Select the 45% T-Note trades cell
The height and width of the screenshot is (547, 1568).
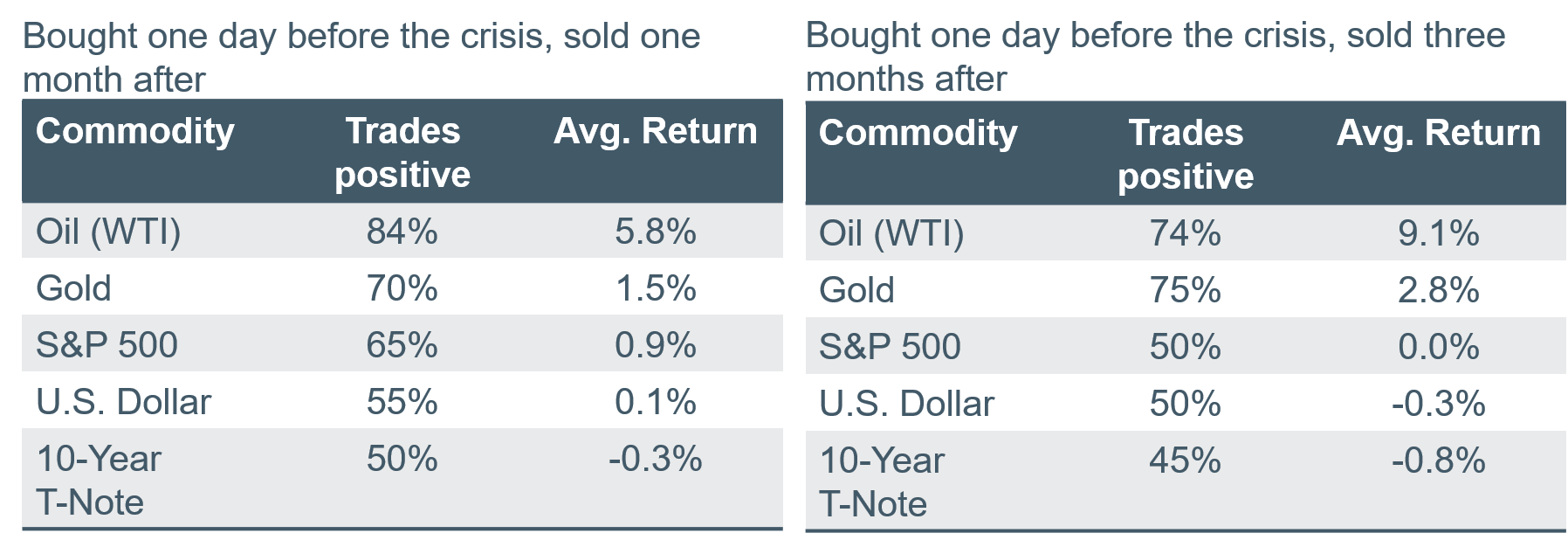[1186, 460]
